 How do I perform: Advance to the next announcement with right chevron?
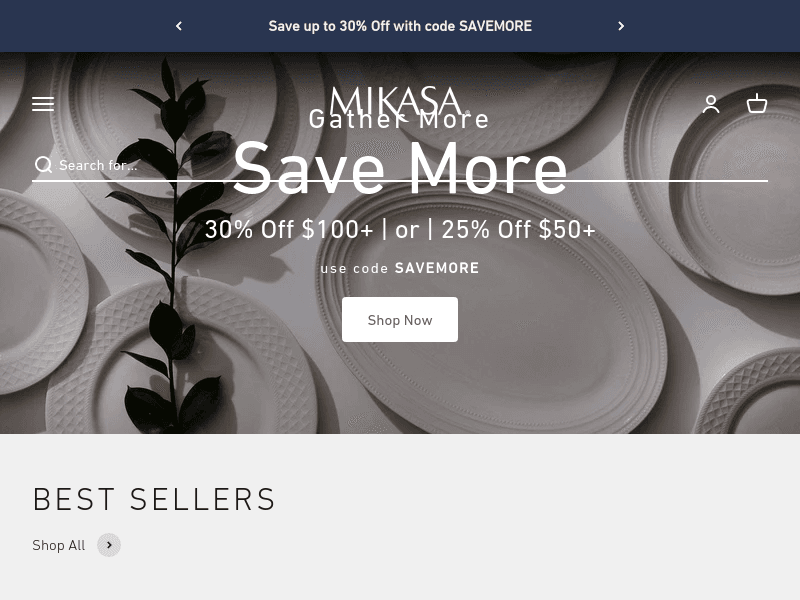tap(621, 26)
